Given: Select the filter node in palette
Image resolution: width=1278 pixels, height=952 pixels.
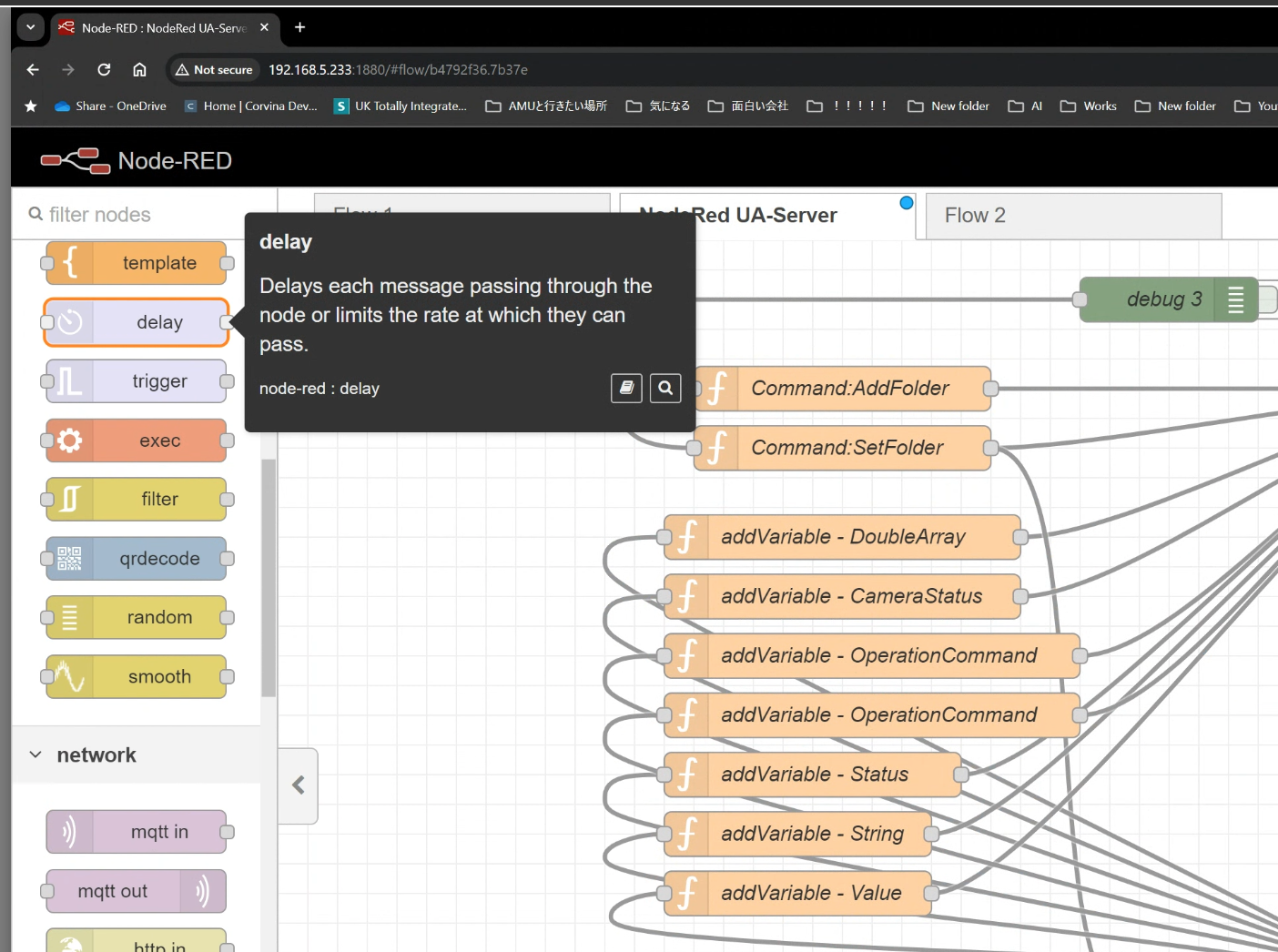Looking at the screenshot, I should tap(137, 499).
